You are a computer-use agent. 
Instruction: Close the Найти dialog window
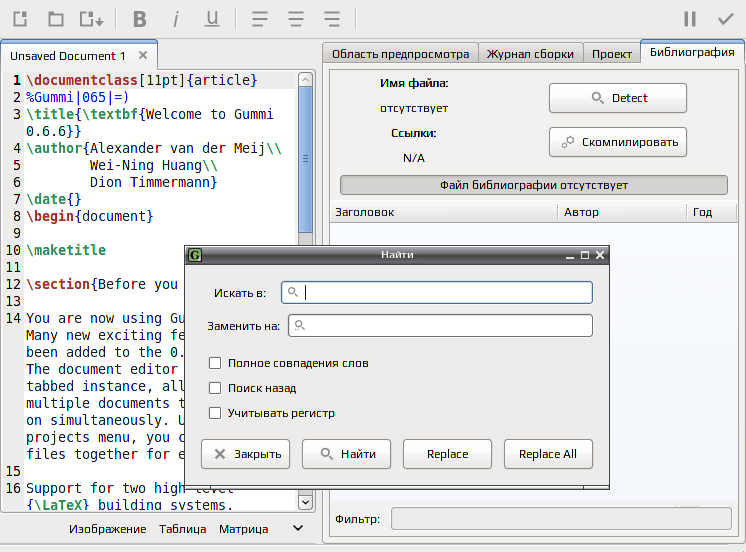point(600,256)
